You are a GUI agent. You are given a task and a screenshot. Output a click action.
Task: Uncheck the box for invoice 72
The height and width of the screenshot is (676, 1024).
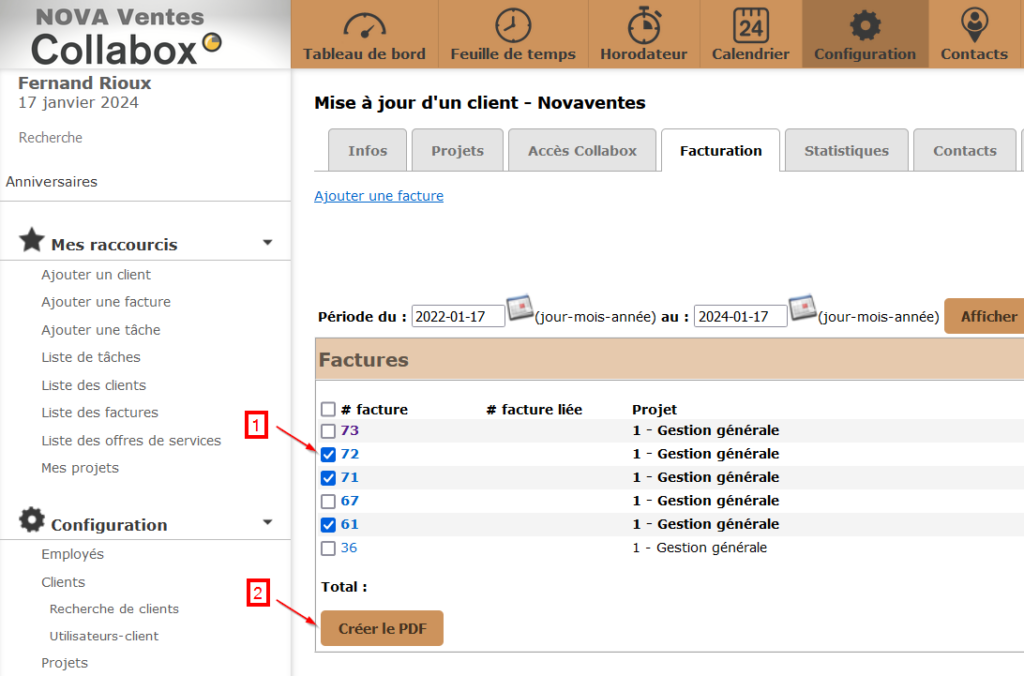click(x=328, y=454)
